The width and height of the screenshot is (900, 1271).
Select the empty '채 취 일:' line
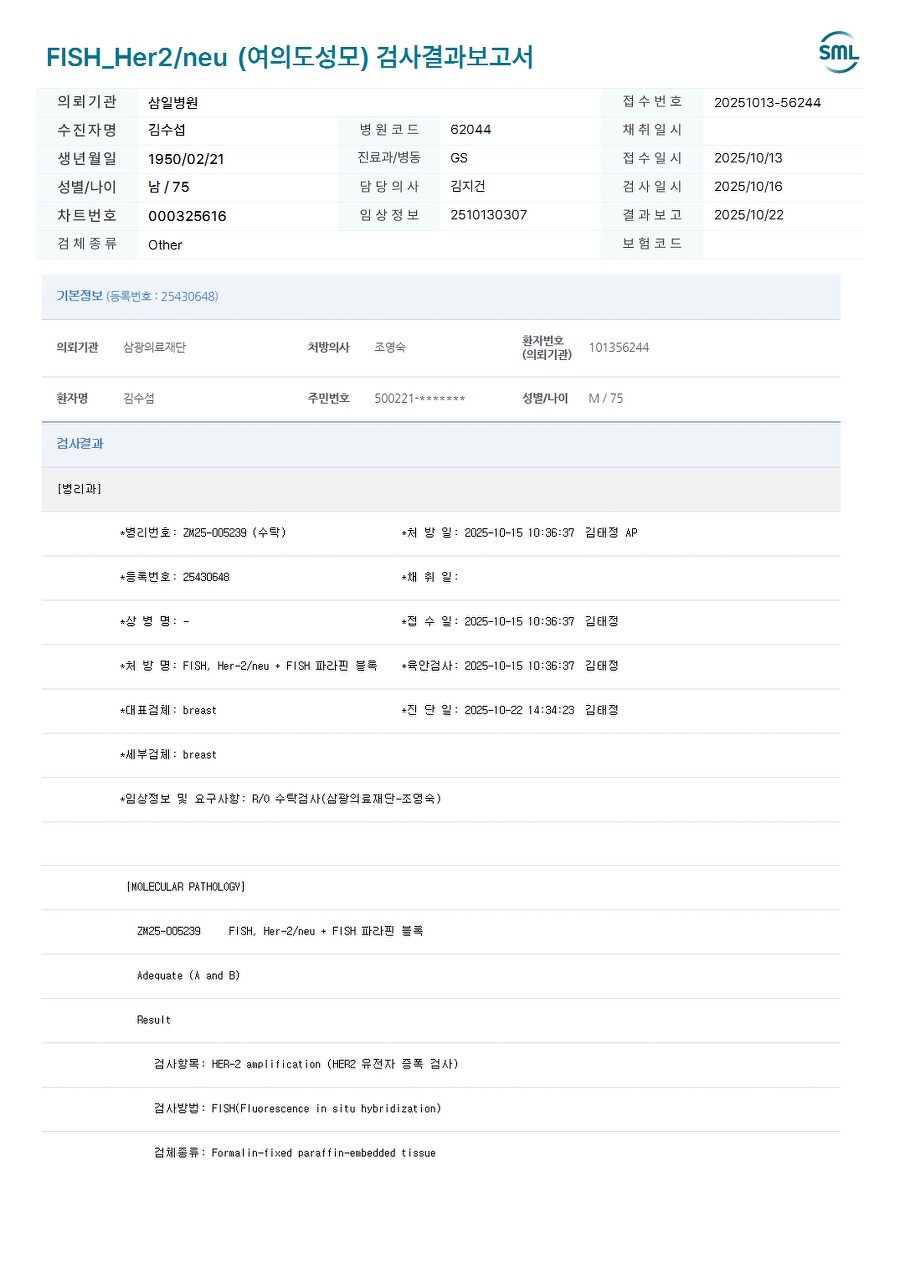pos(430,577)
